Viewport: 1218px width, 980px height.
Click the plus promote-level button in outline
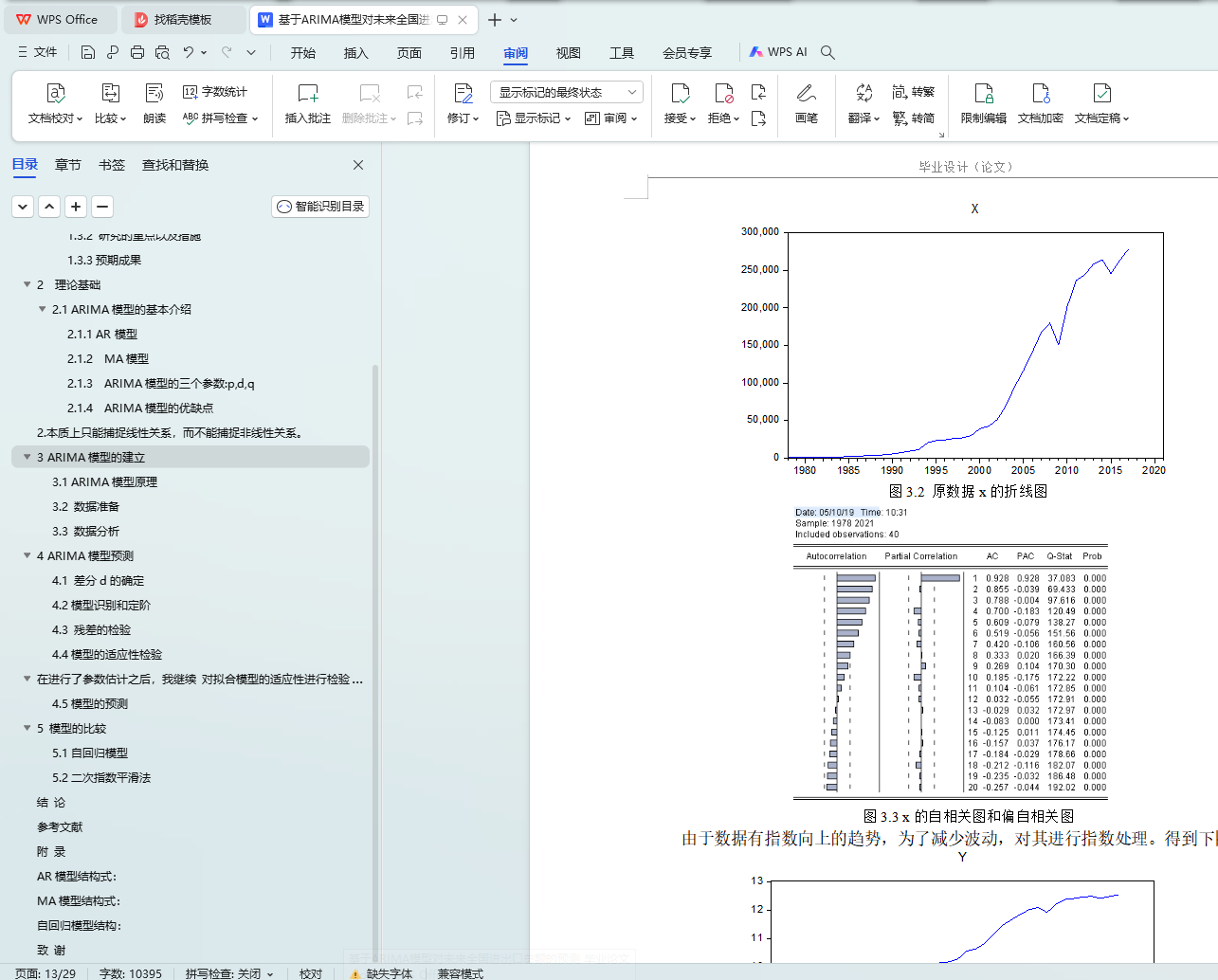tap(76, 207)
